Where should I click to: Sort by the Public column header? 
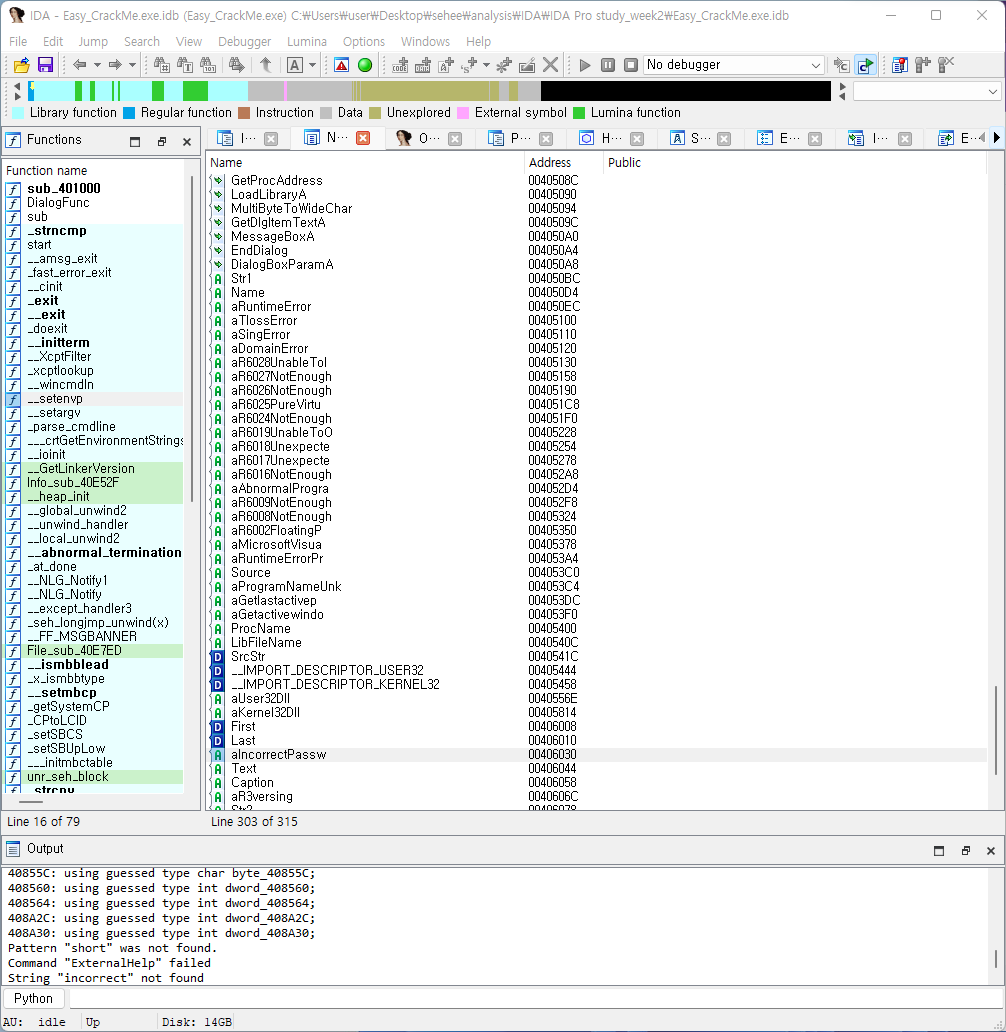coord(794,163)
